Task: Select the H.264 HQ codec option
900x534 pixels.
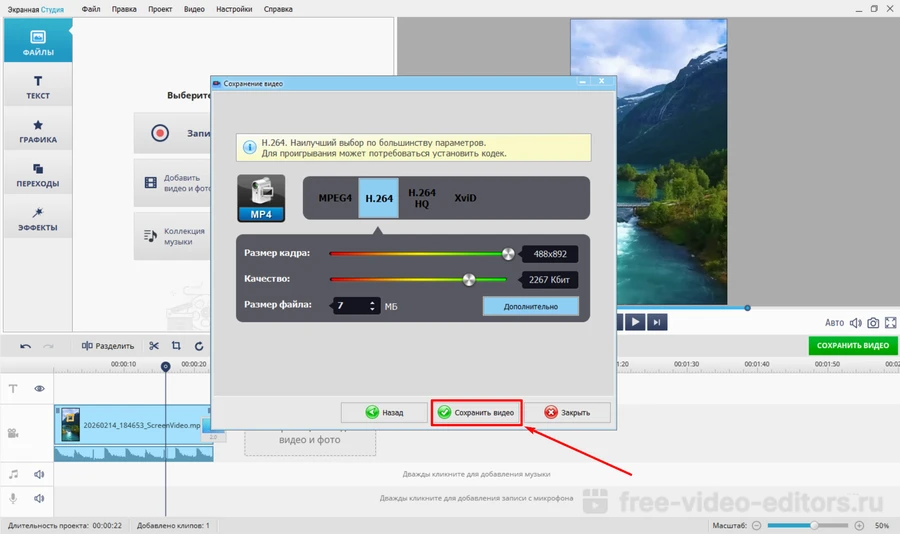Action: click(x=422, y=198)
